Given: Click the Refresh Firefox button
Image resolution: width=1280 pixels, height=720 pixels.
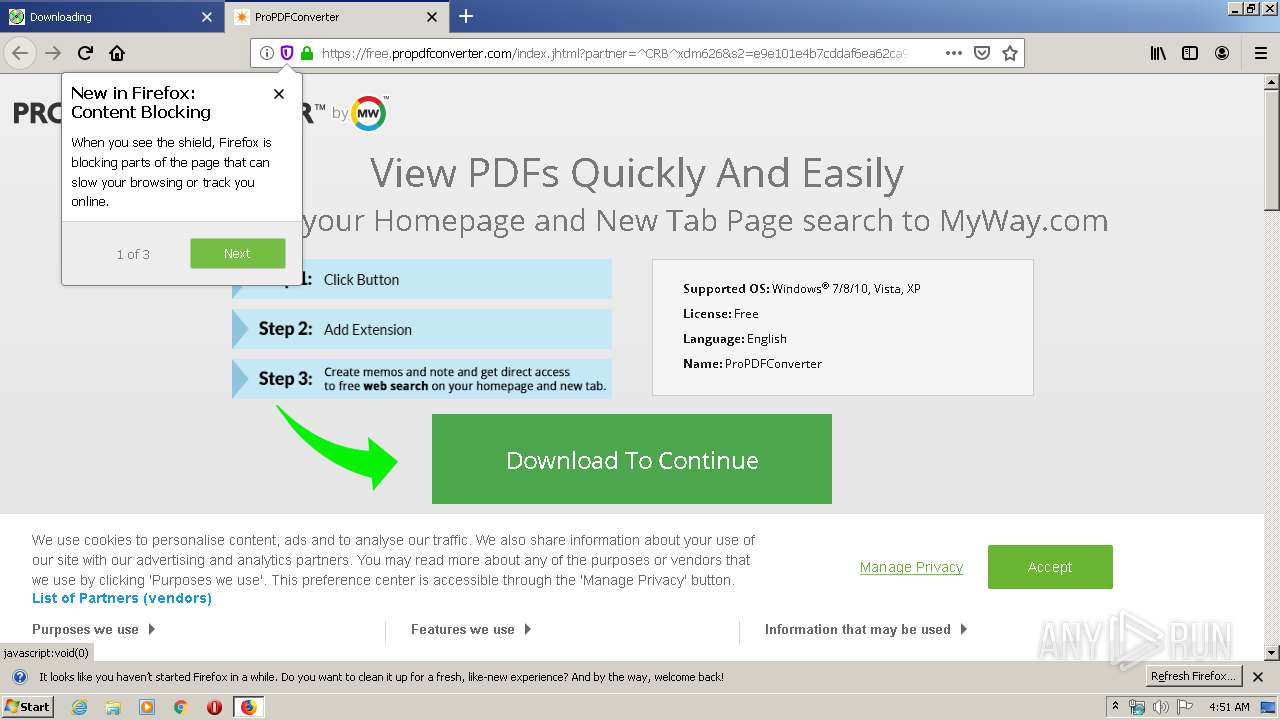Looking at the screenshot, I should 1194,676.
